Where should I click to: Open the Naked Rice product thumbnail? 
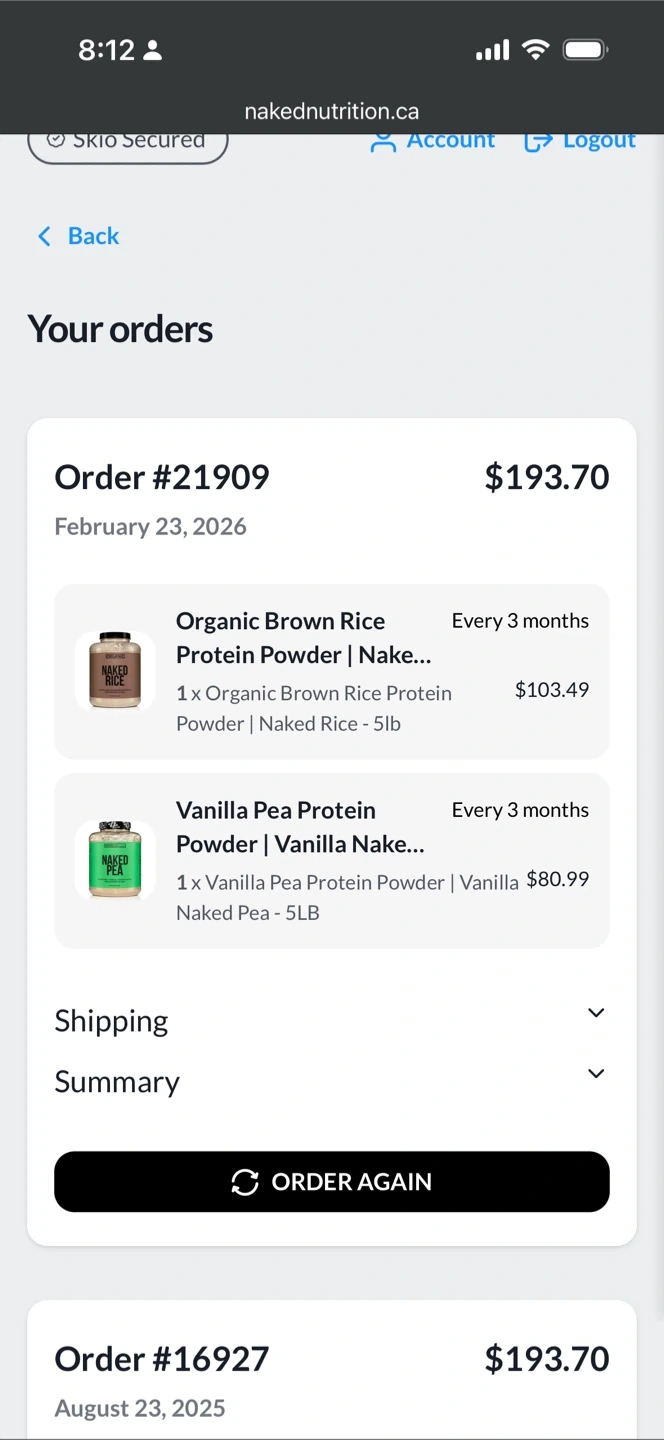(115, 670)
